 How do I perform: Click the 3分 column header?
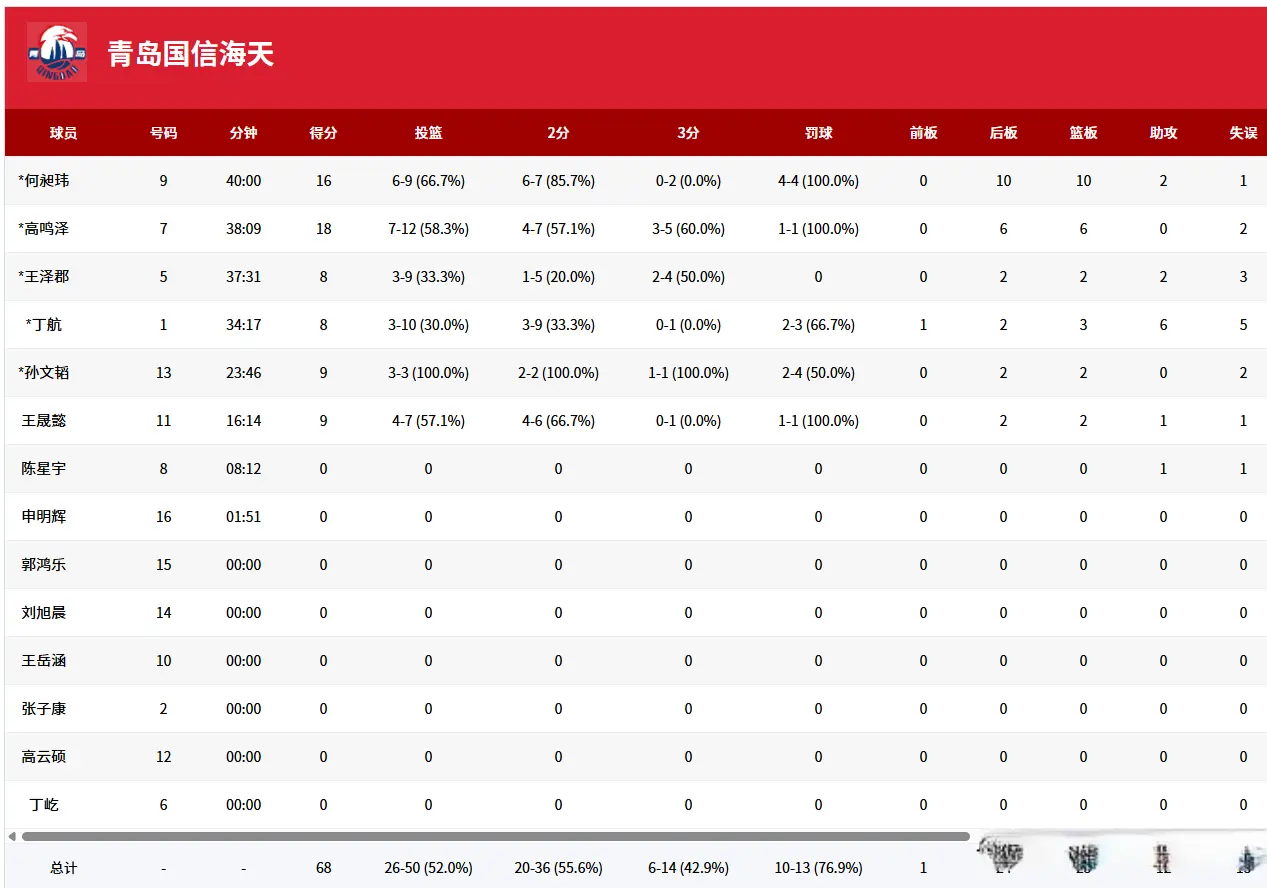pos(688,132)
